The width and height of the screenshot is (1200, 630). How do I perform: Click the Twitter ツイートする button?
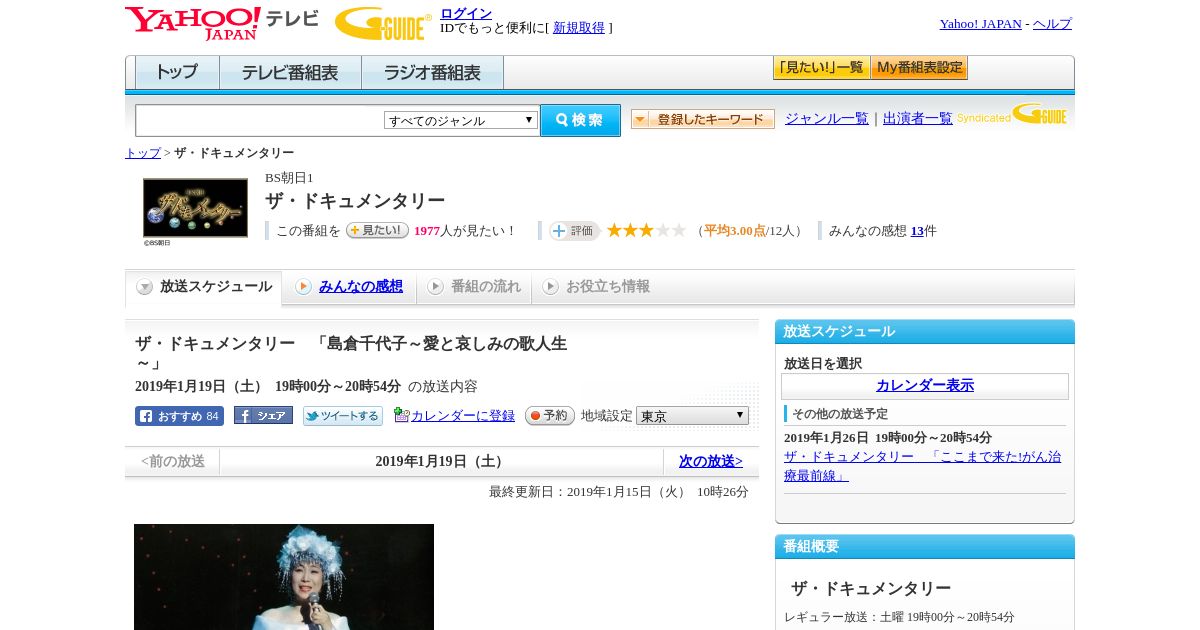tap(343, 416)
